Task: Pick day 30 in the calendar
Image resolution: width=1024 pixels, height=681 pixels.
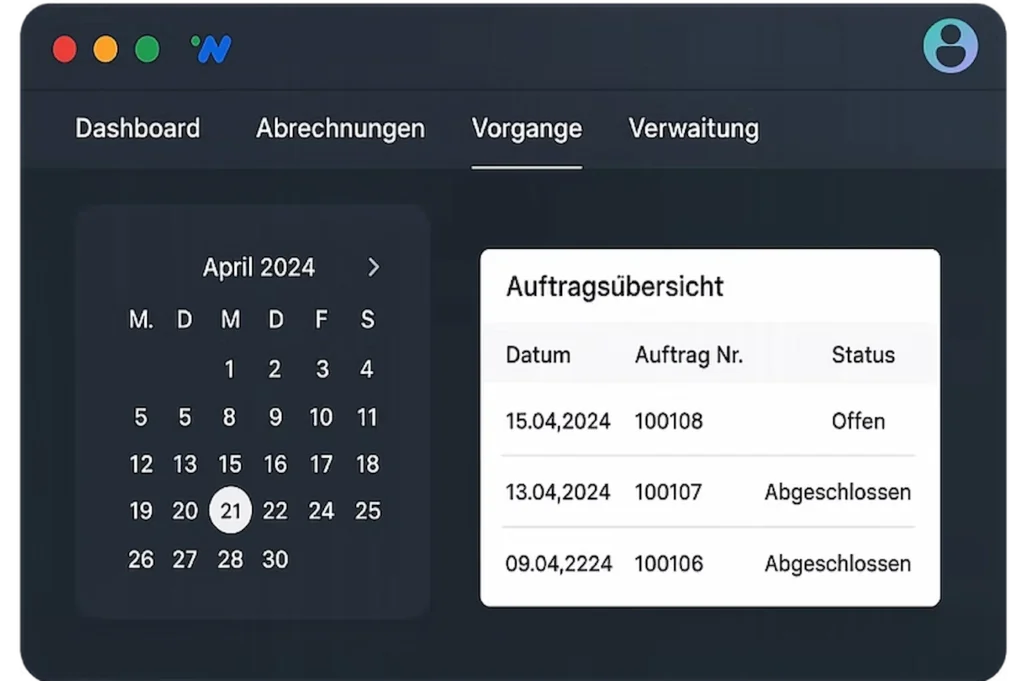Action: (275, 559)
